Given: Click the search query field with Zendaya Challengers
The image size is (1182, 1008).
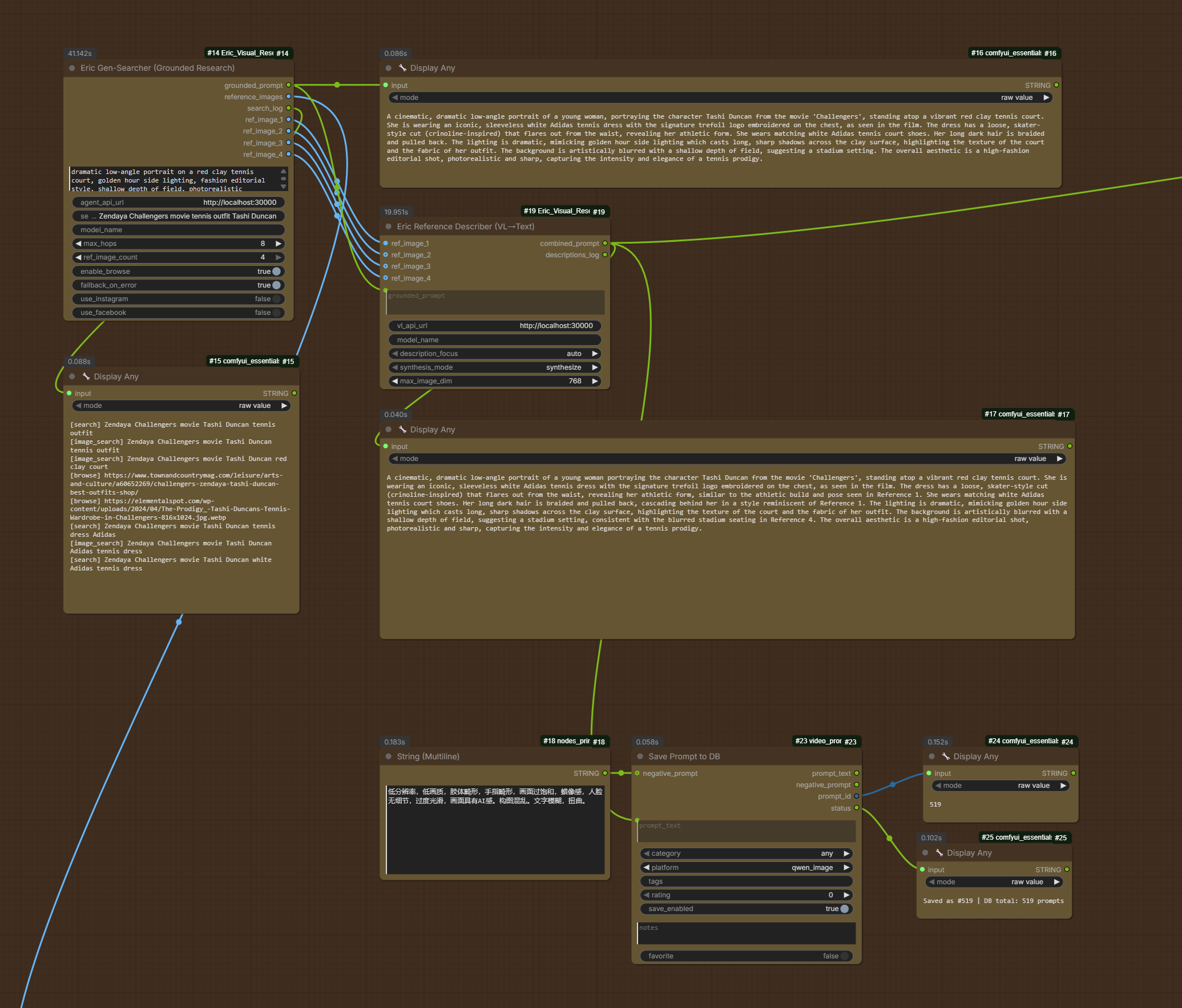Looking at the screenshot, I should pyautogui.click(x=179, y=216).
